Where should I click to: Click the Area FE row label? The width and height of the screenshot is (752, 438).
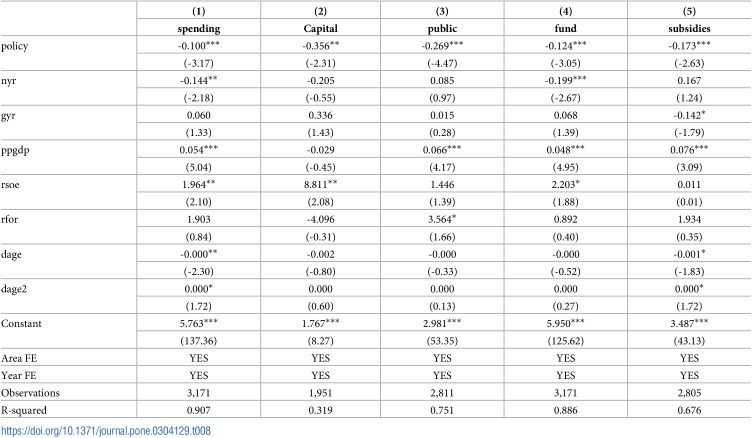19,358
